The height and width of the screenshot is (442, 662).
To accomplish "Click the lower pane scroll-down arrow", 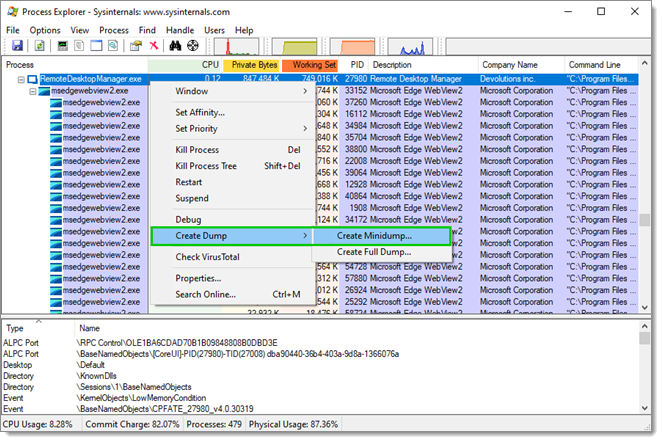I will pos(644,408).
